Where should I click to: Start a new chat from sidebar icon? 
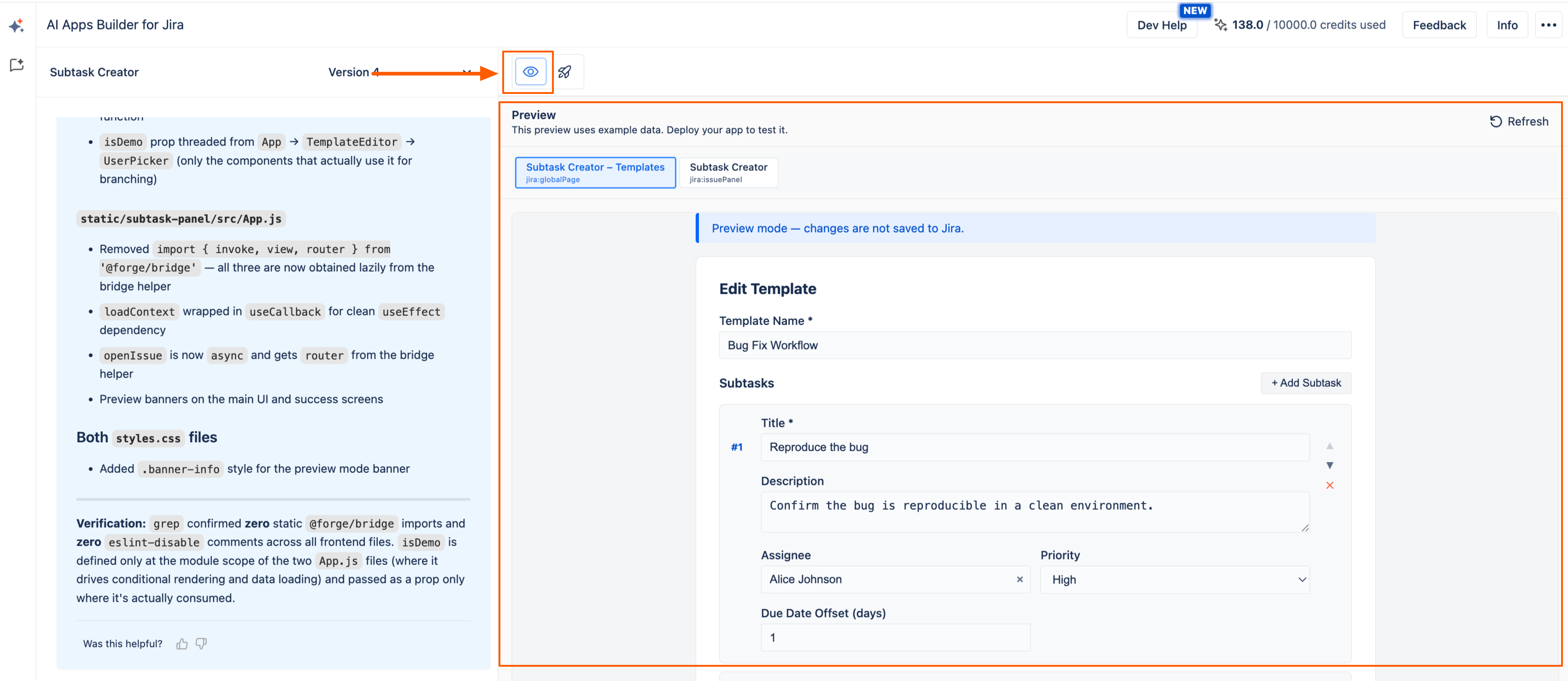[17, 65]
